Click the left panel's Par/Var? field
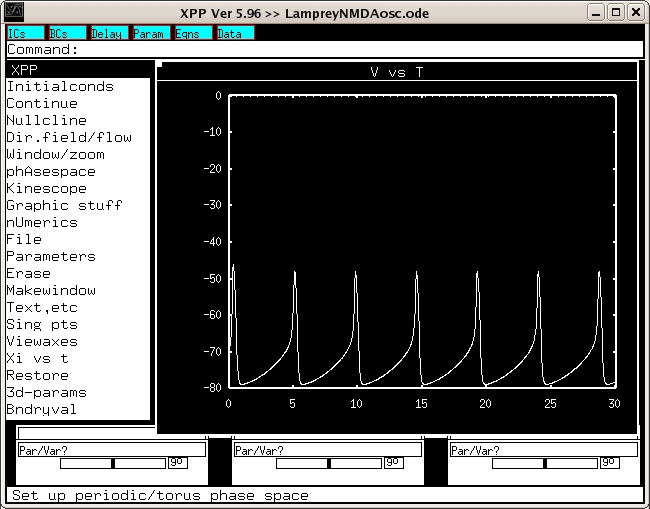 tap(111, 451)
